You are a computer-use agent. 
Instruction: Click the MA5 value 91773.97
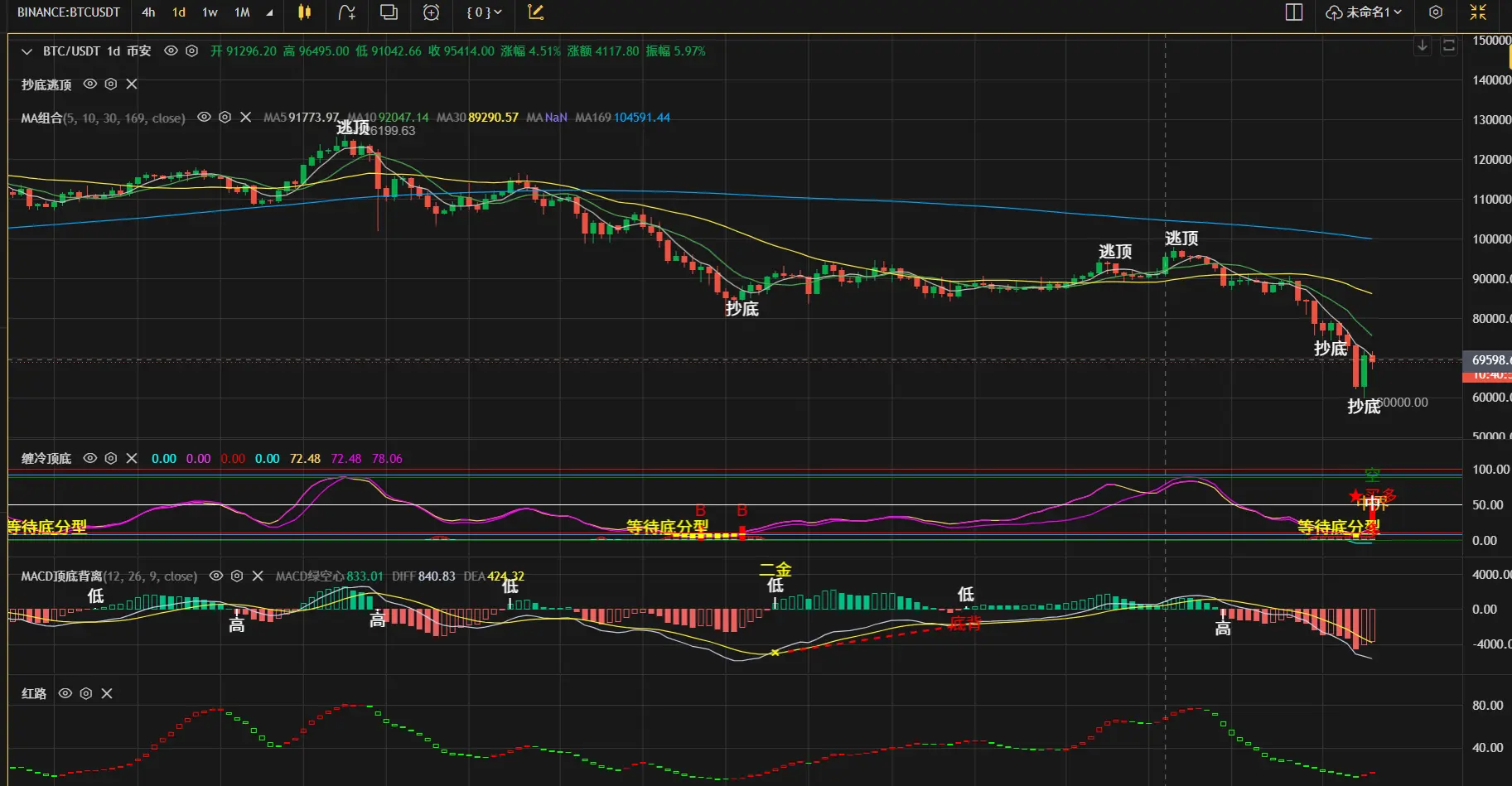pyautogui.click(x=314, y=118)
